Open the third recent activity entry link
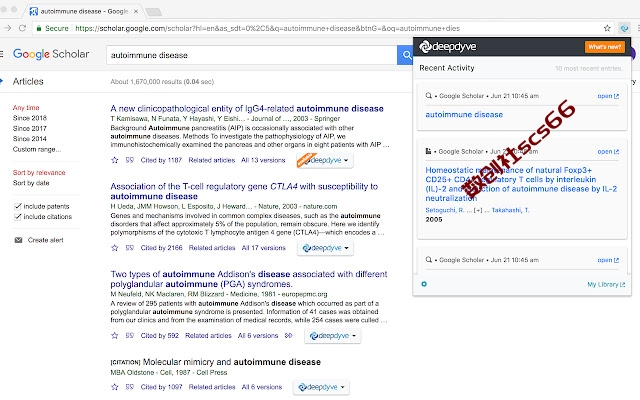 point(608,260)
